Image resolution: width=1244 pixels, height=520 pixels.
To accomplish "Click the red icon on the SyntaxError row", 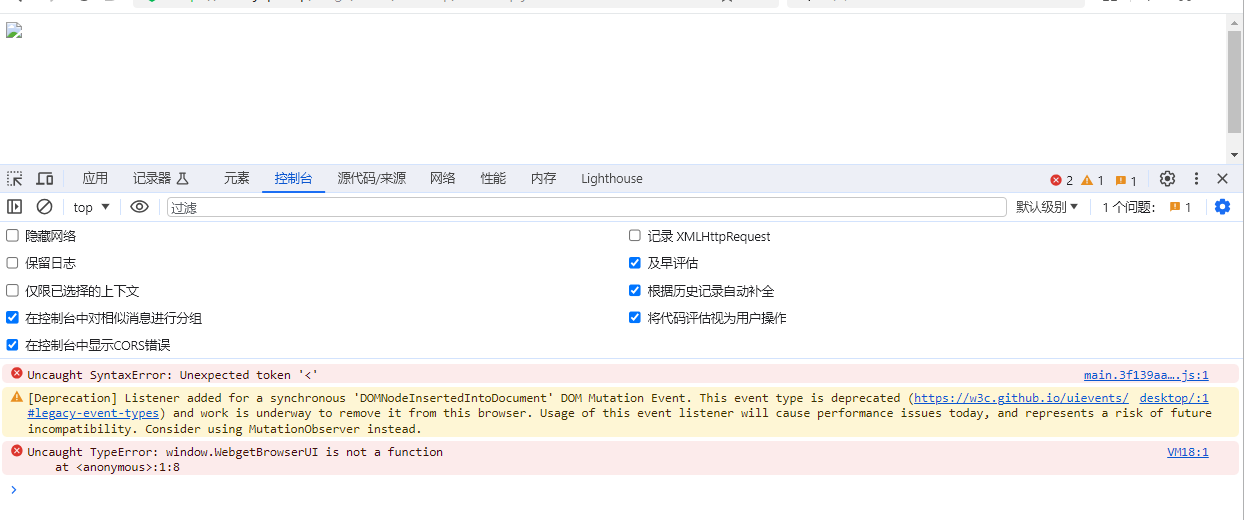I will pyautogui.click(x=16, y=374).
